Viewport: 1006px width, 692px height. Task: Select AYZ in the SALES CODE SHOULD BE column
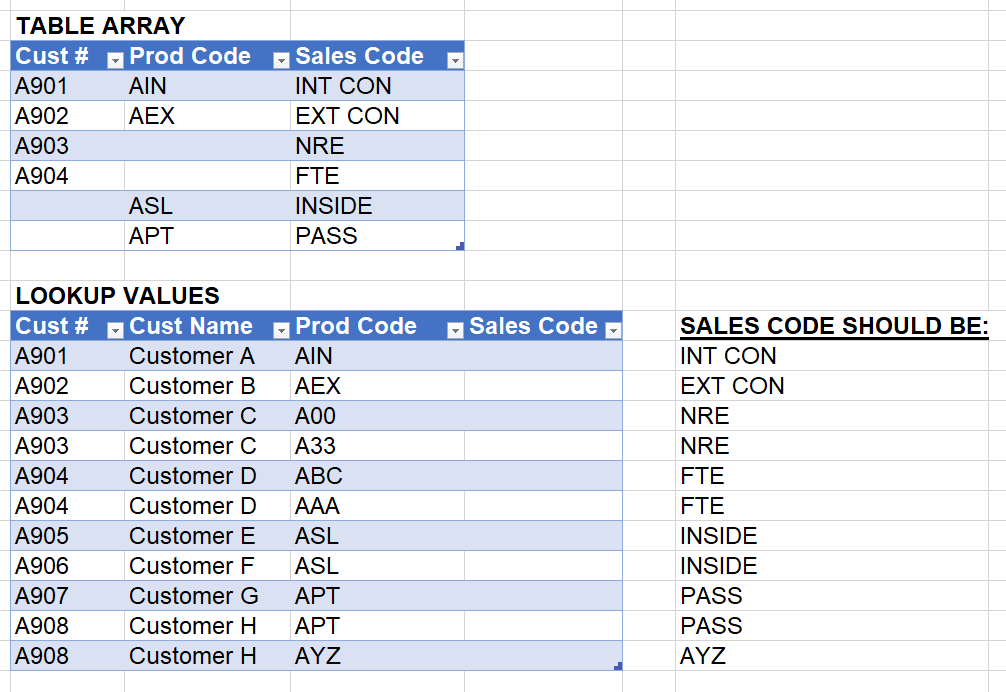pos(831,656)
